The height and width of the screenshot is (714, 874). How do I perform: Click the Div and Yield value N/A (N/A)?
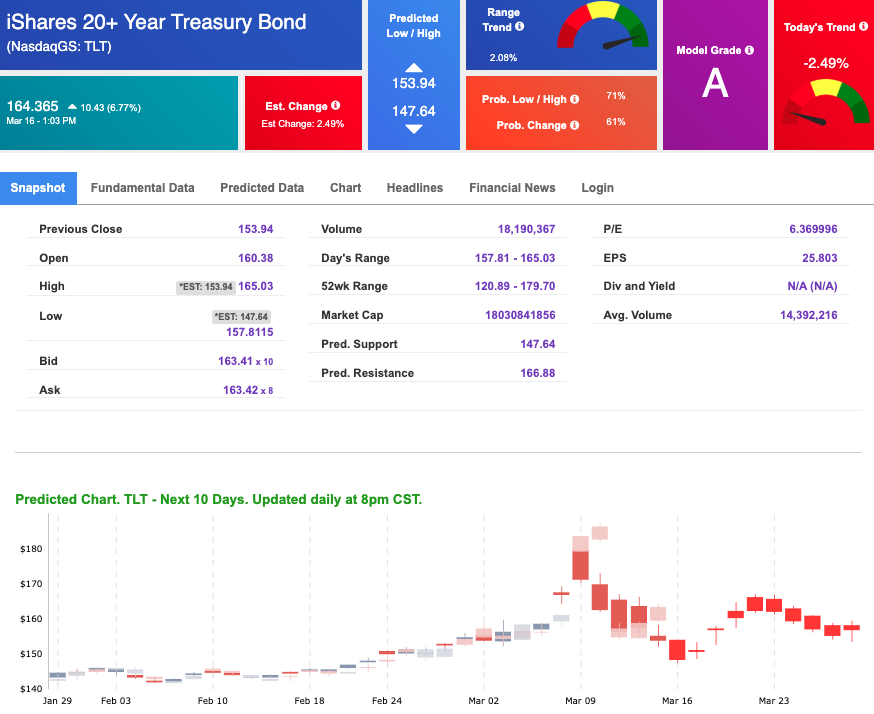point(812,286)
